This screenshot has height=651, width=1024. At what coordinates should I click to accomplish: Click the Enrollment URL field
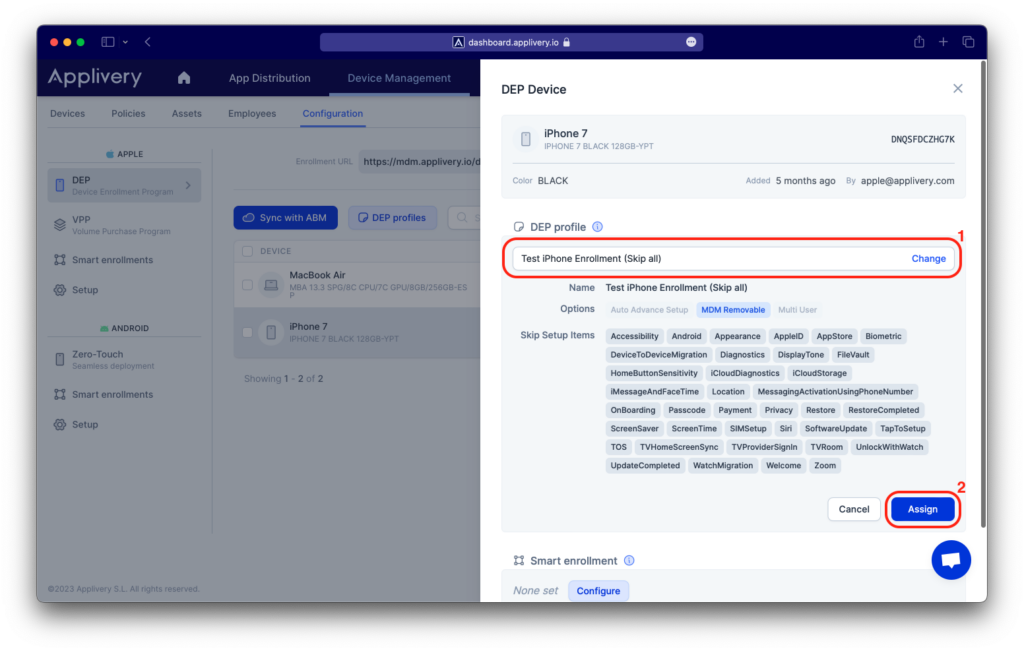[419, 161]
